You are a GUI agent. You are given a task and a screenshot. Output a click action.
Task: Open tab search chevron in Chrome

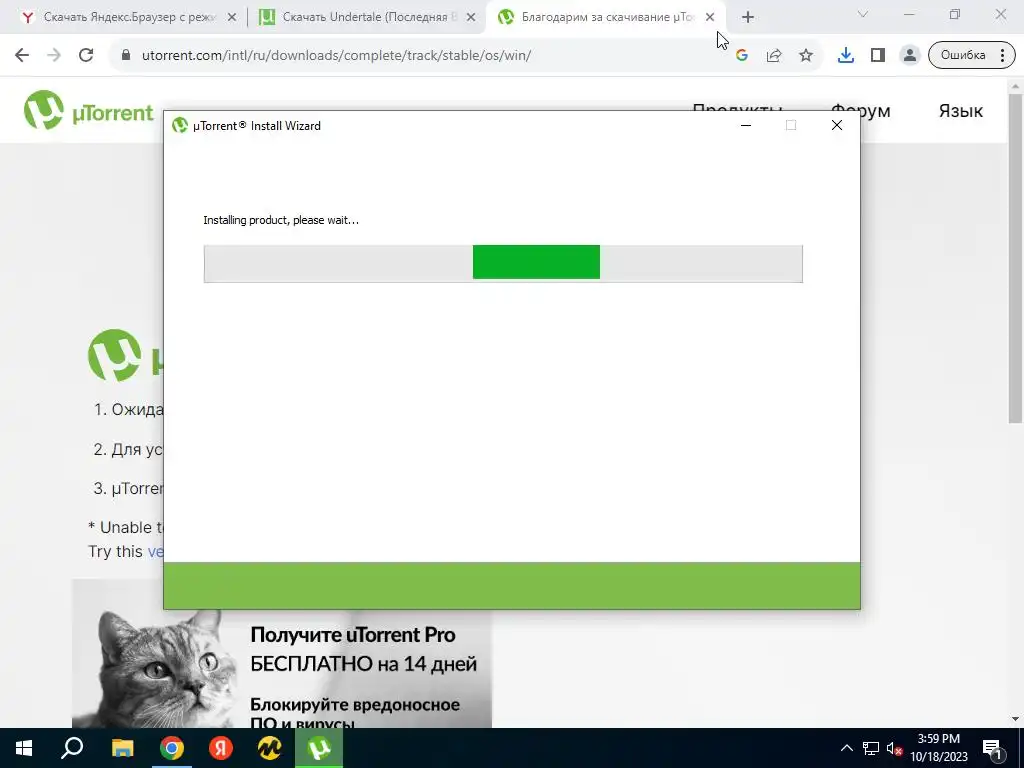tap(863, 14)
